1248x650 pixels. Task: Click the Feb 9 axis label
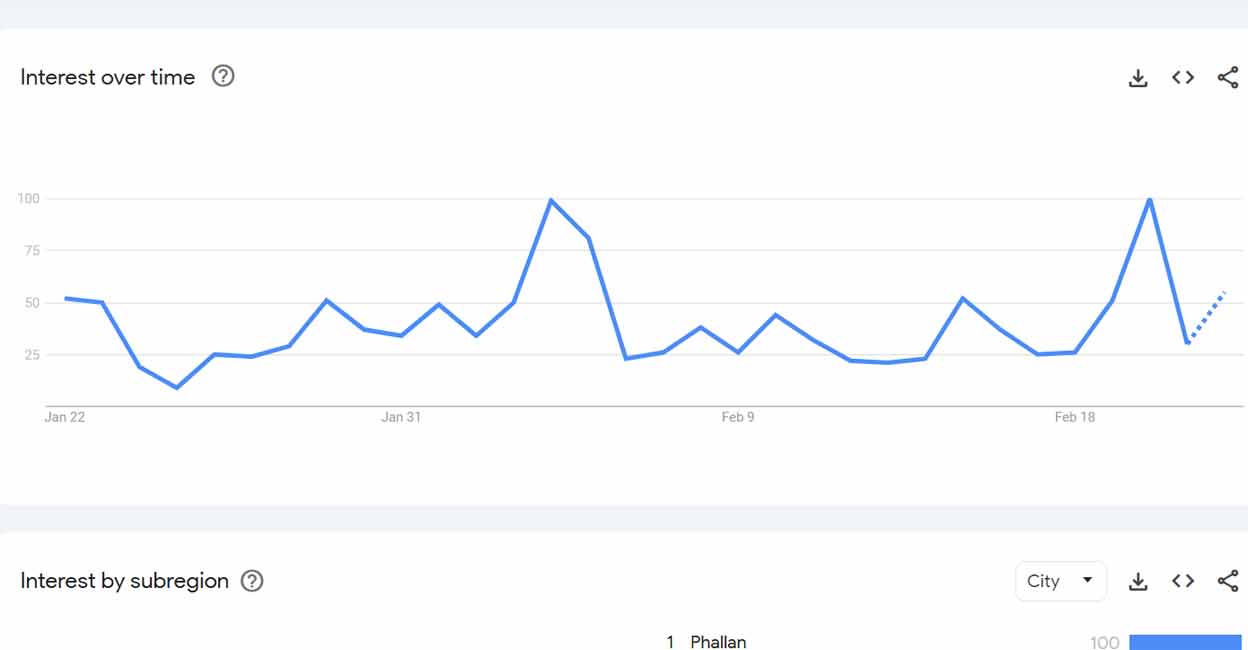pos(738,417)
